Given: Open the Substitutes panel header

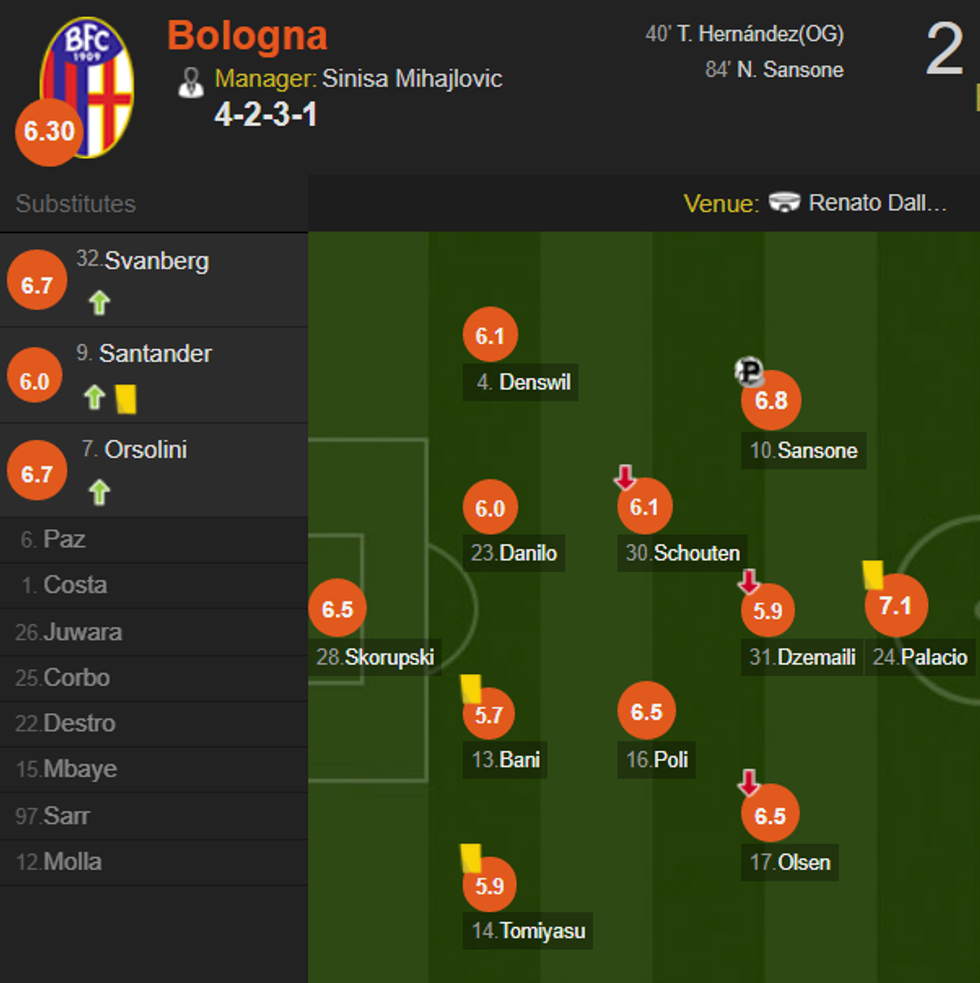Looking at the screenshot, I should click(x=76, y=204).
